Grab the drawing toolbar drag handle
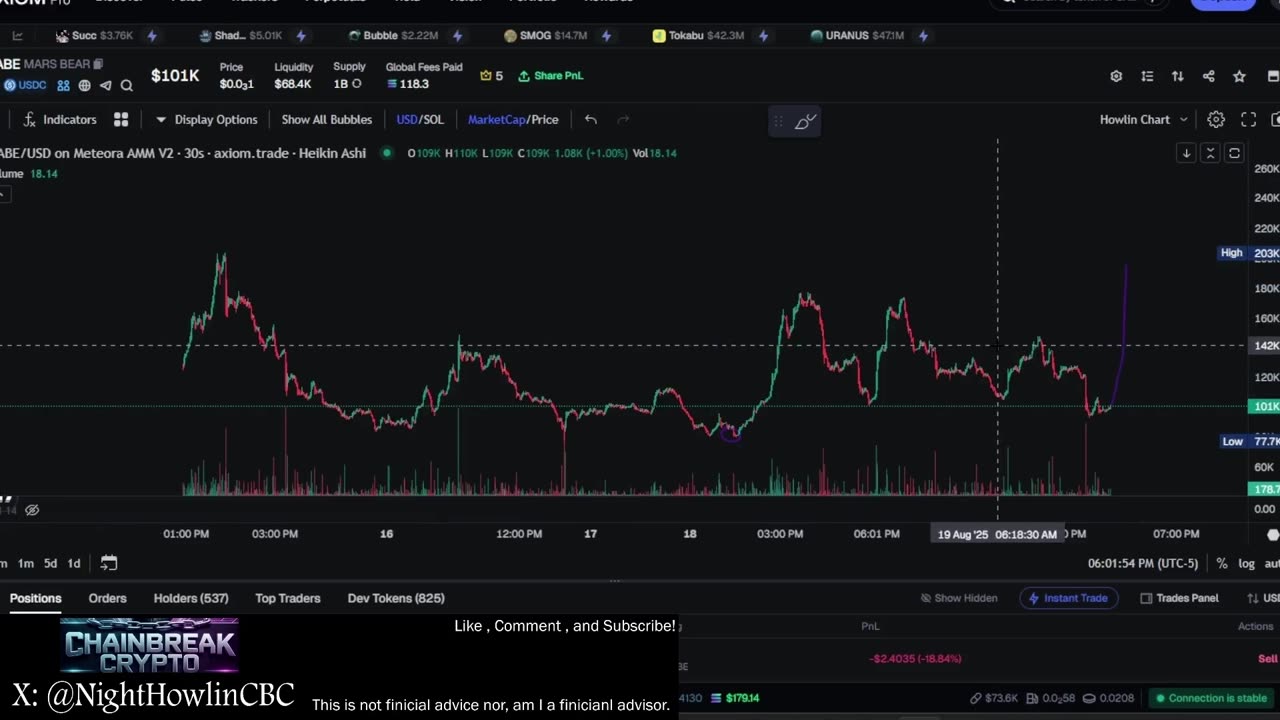 click(x=777, y=122)
